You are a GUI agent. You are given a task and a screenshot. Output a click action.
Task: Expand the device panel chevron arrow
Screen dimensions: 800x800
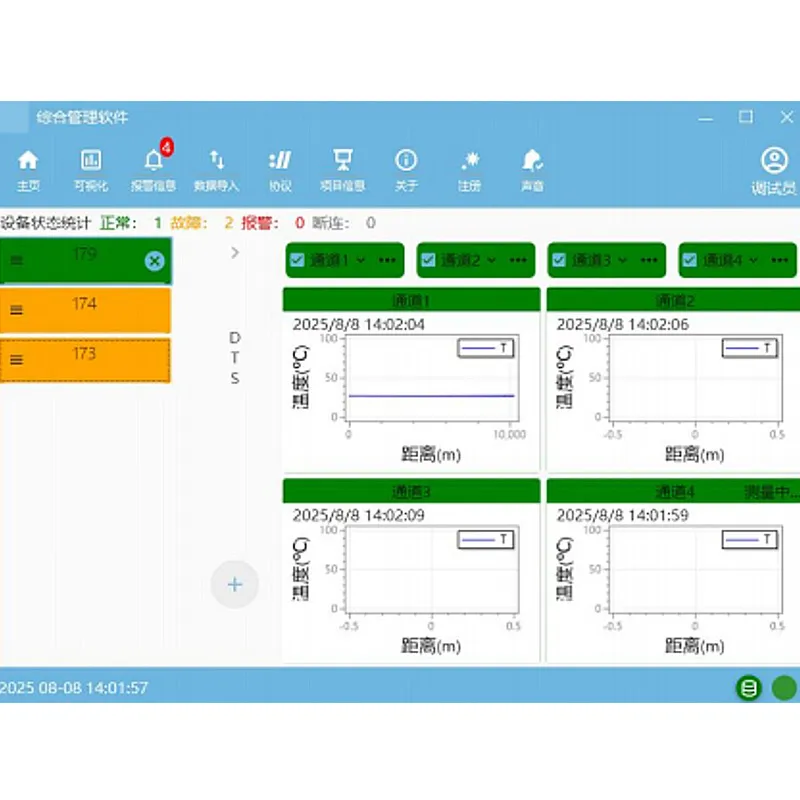(x=235, y=253)
